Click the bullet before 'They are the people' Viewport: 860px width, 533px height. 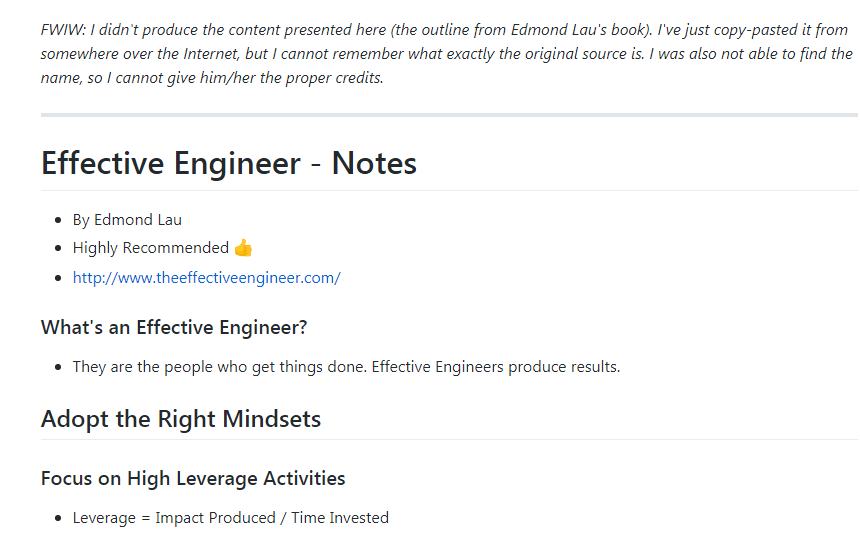pyautogui.click(x=58, y=367)
